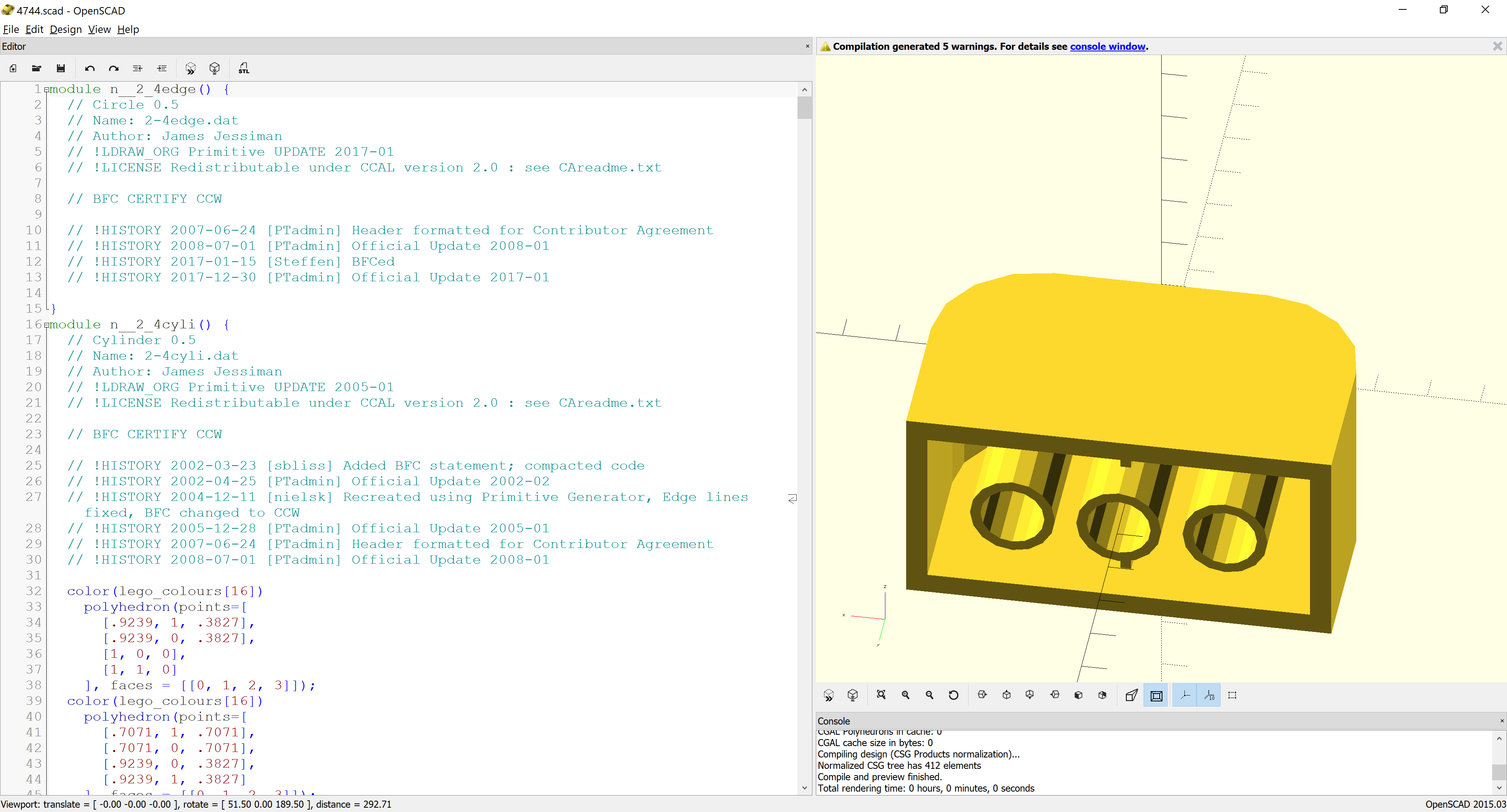1507x812 pixels.
Task: Open a file with the folder icon
Action: point(36,68)
